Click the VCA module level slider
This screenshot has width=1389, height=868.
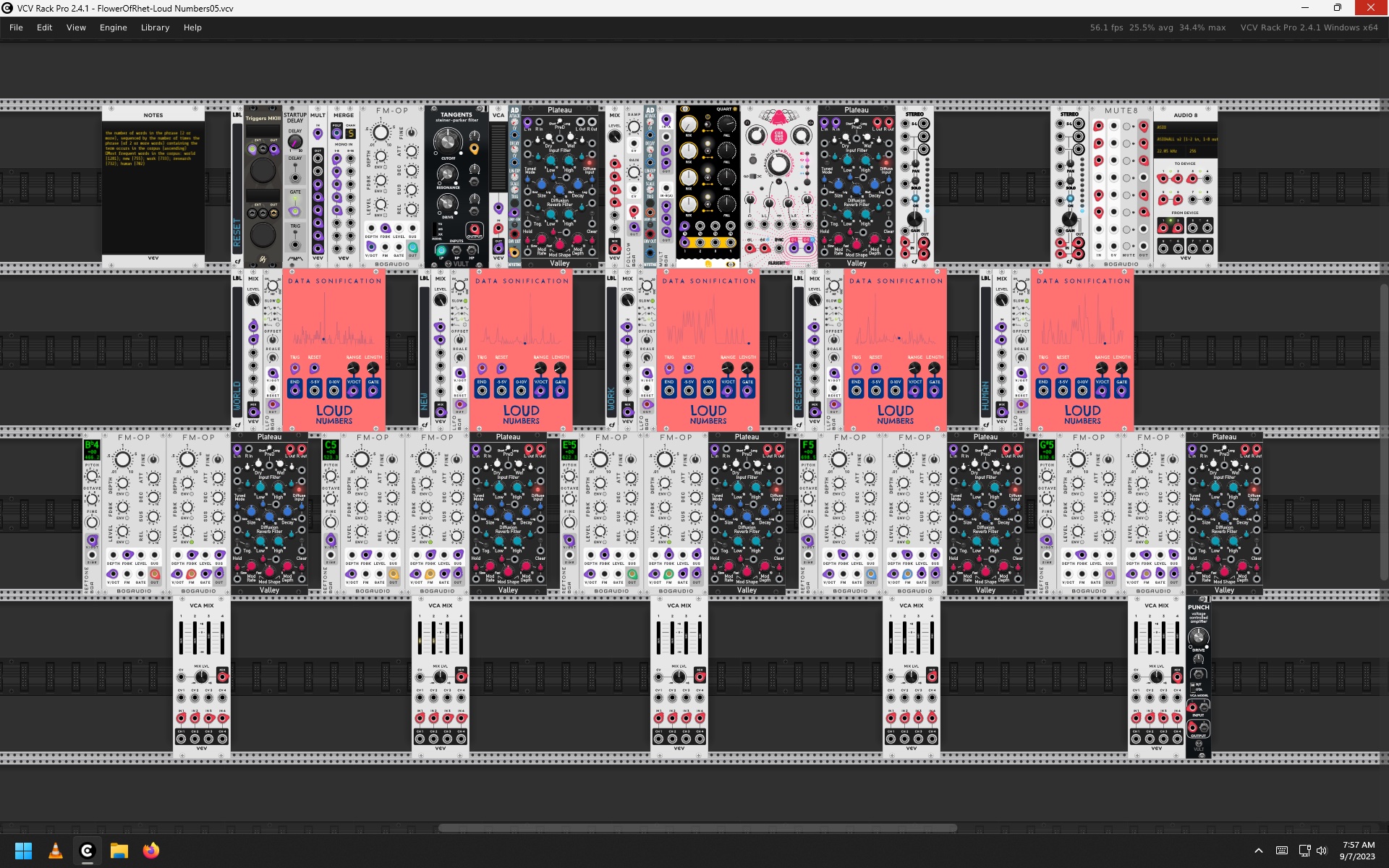(498, 157)
